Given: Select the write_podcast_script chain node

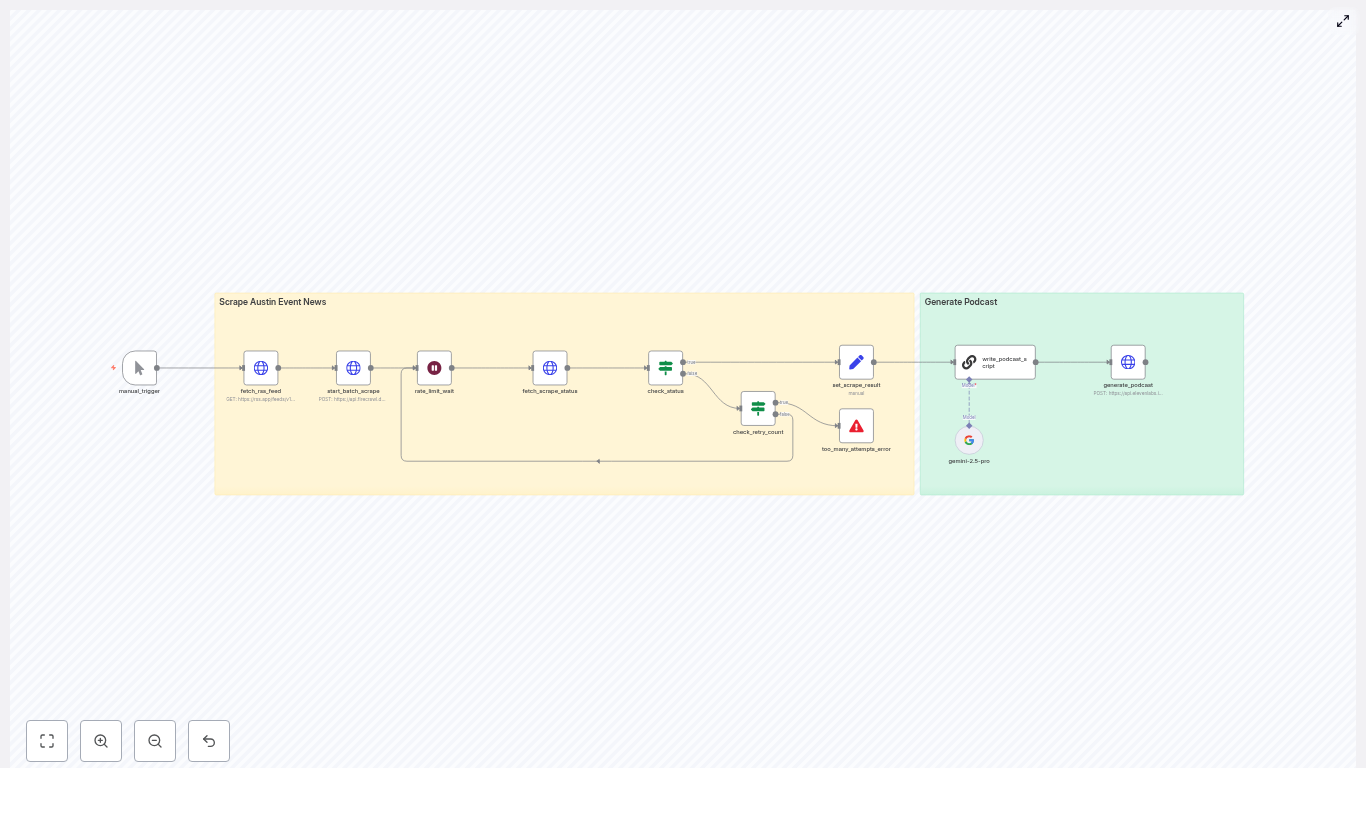Looking at the screenshot, I should (995, 362).
